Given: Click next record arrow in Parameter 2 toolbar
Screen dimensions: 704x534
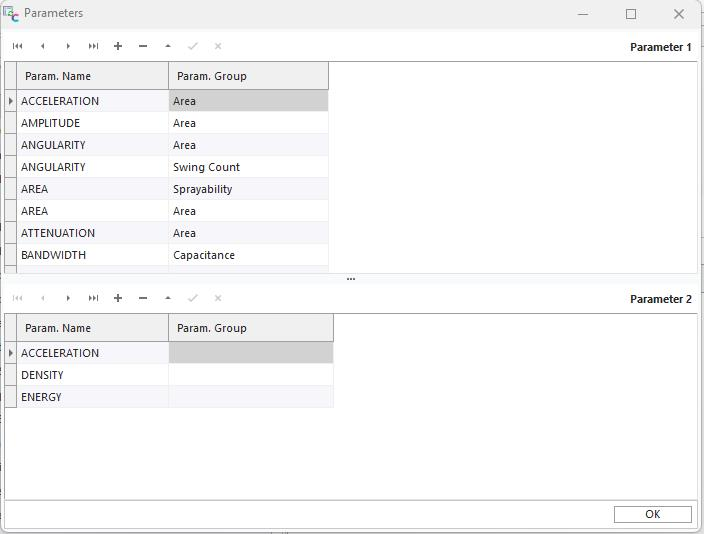Looking at the screenshot, I should pyautogui.click(x=68, y=298).
